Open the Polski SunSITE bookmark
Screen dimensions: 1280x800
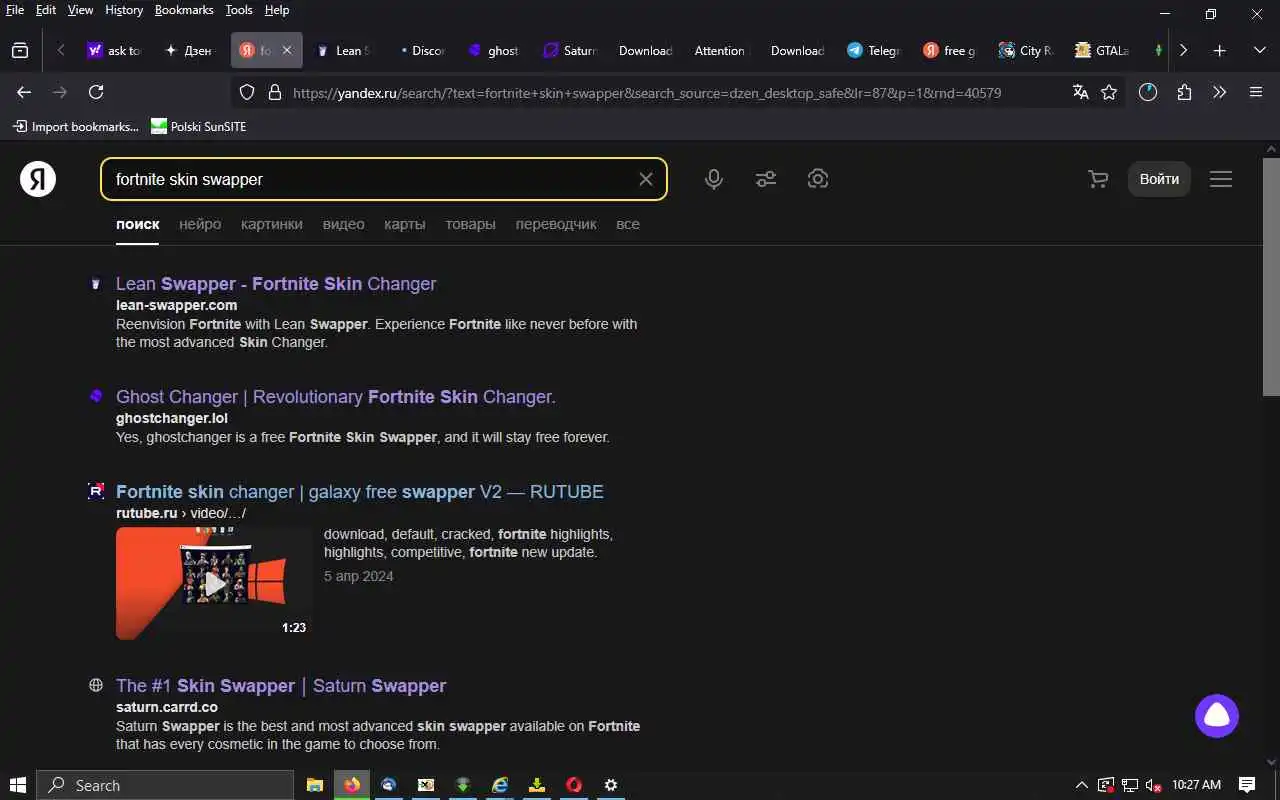[x=198, y=126]
